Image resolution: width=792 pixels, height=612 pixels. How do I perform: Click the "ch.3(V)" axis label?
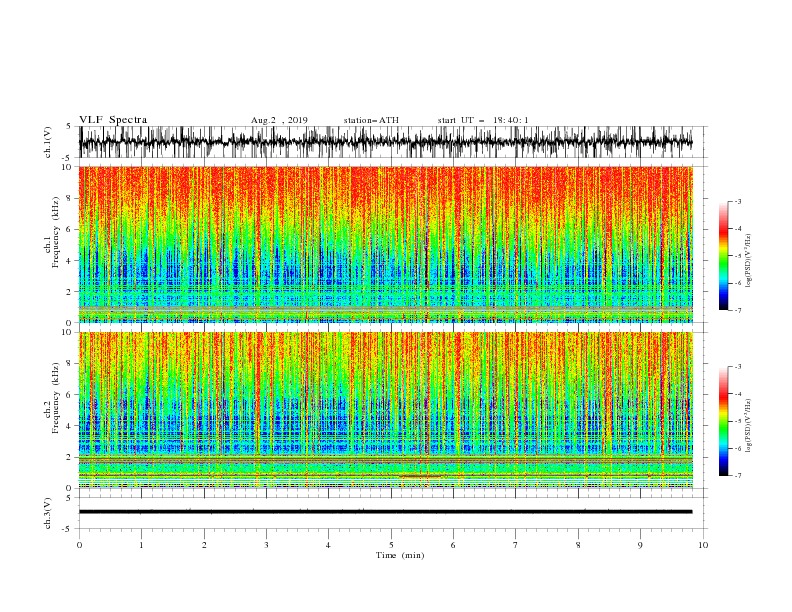click(48, 513)
